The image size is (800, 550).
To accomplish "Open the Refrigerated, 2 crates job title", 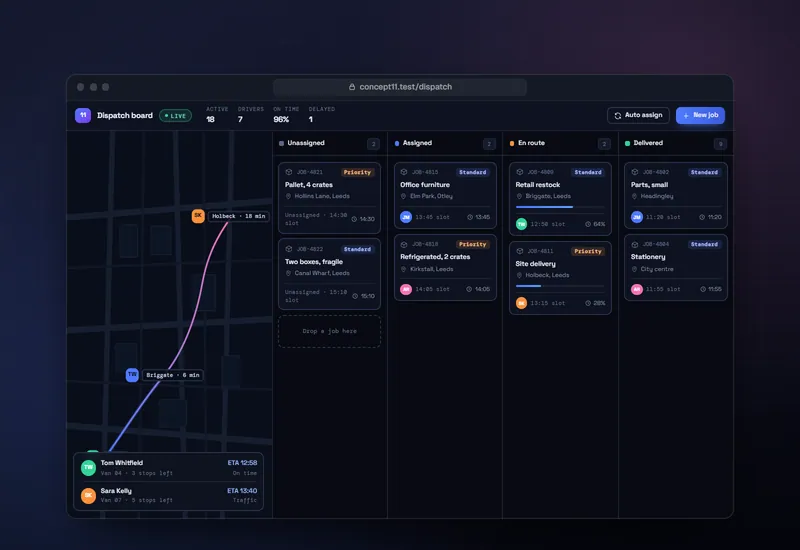I will (x=435, y=257).
